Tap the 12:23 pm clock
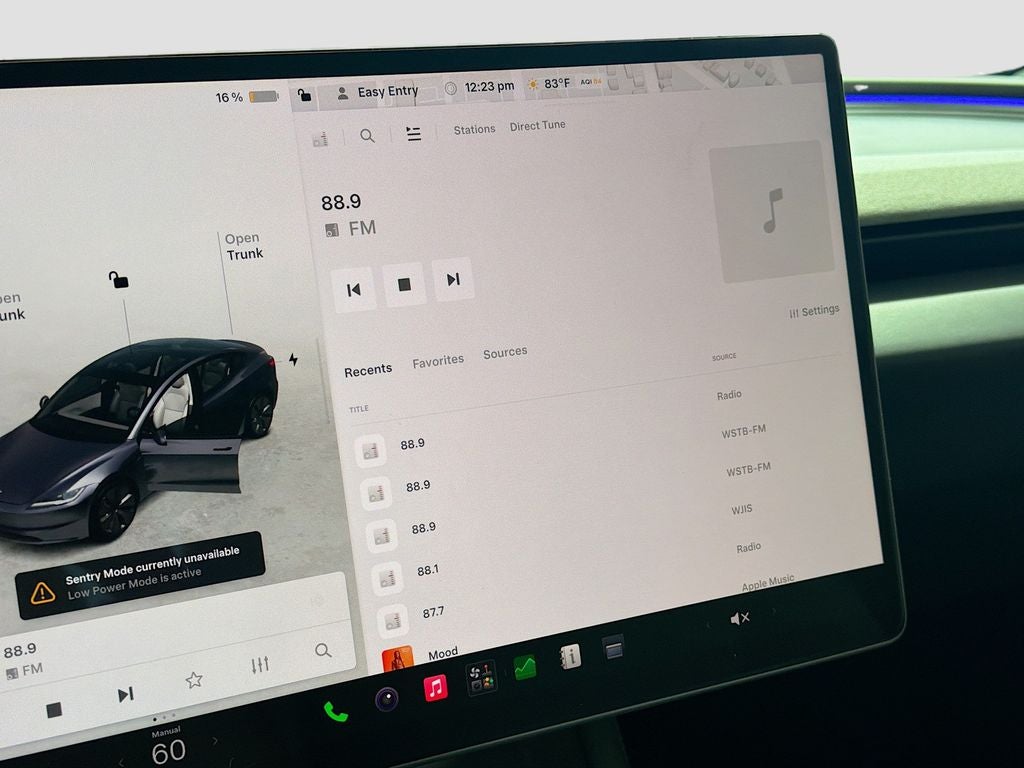Image resolution: width=1024 pixels, height=768 pixels. coord(489,86)
